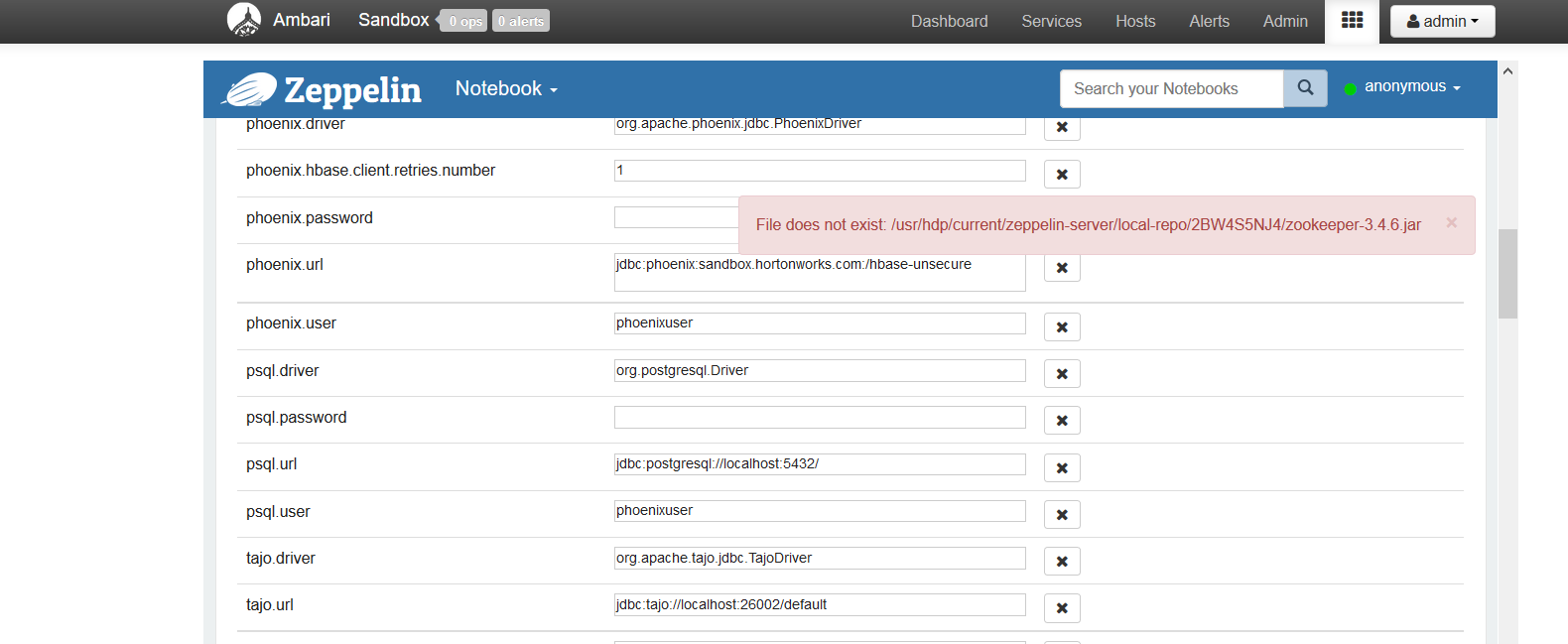Click the Zeppelin logo
The height and width of the screenshot is (644, 1568).
click(x=324, y=89)
